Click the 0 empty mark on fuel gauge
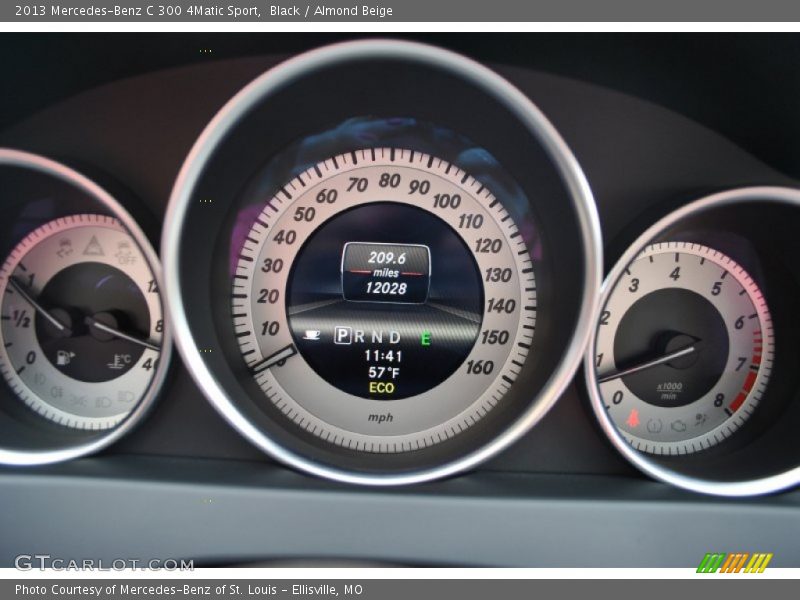 [x=31, y=358]
